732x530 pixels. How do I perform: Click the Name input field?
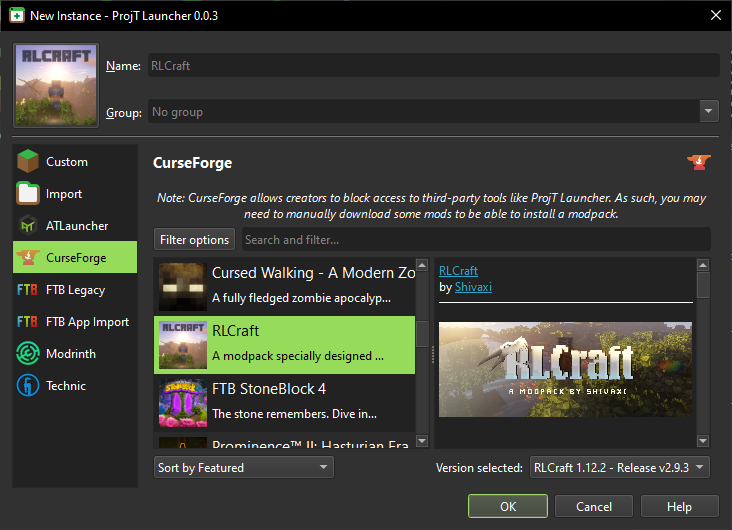tap(434, 65)
